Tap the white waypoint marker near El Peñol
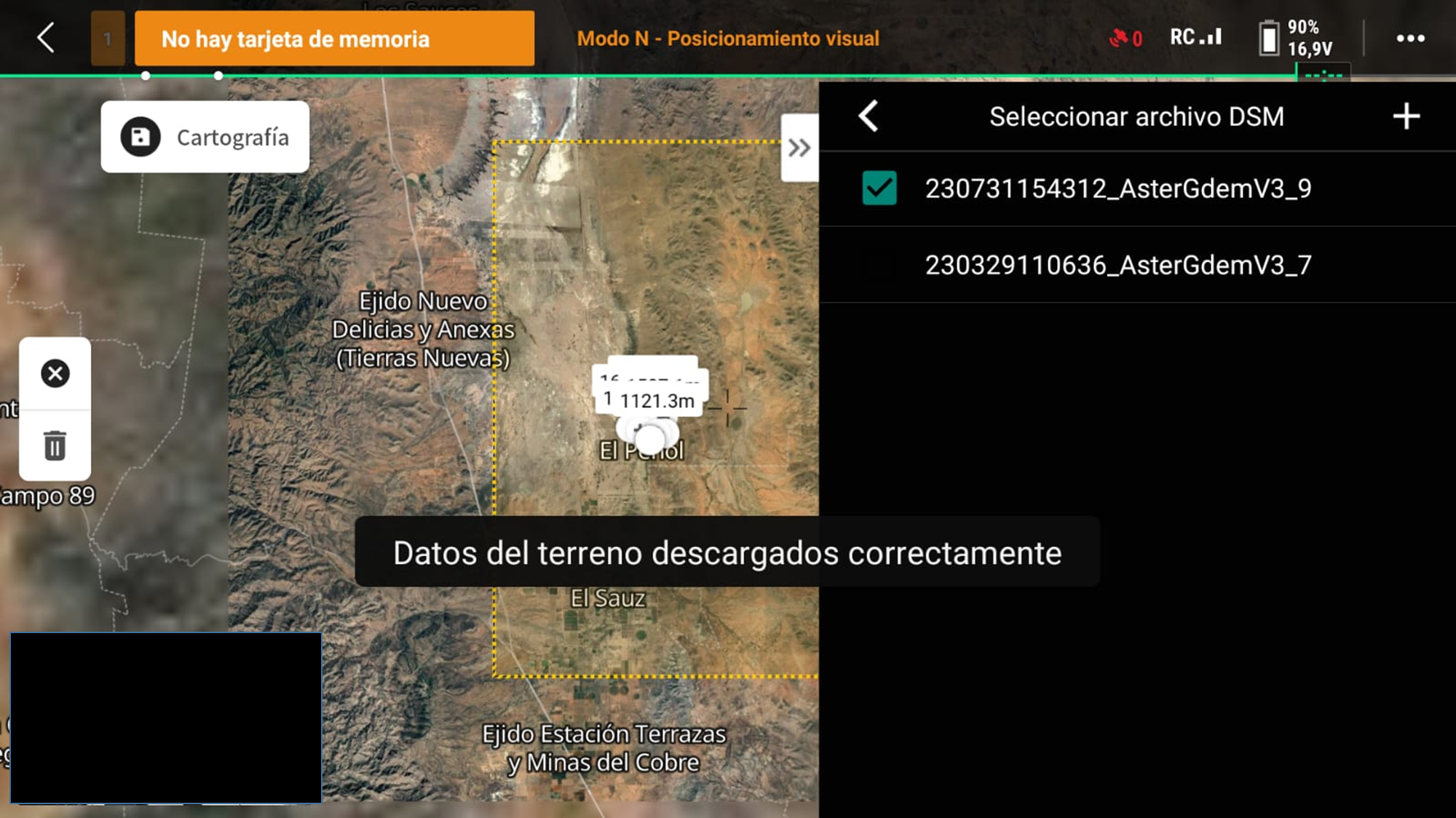 pos(649,439)
